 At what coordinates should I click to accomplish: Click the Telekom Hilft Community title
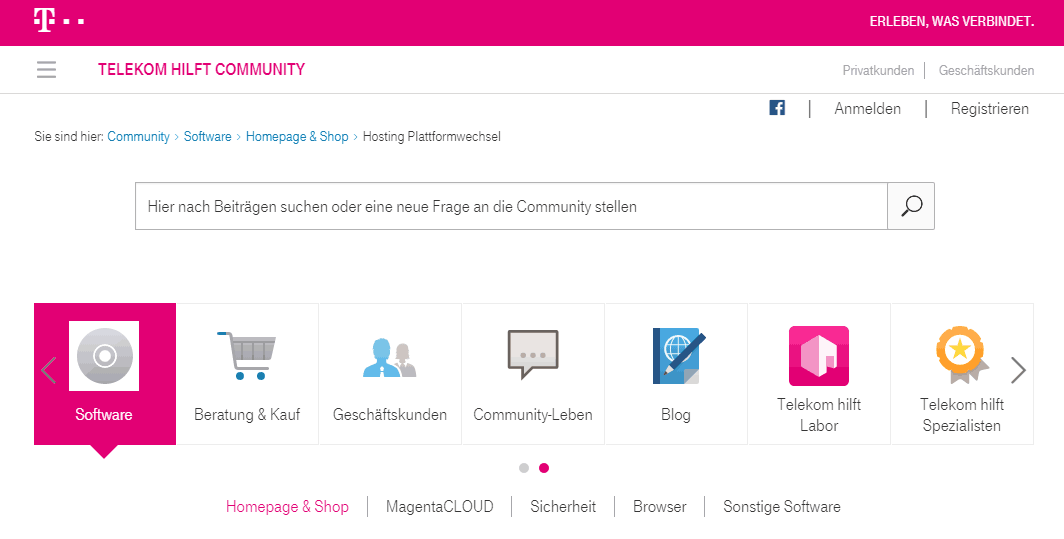(202, 69)
